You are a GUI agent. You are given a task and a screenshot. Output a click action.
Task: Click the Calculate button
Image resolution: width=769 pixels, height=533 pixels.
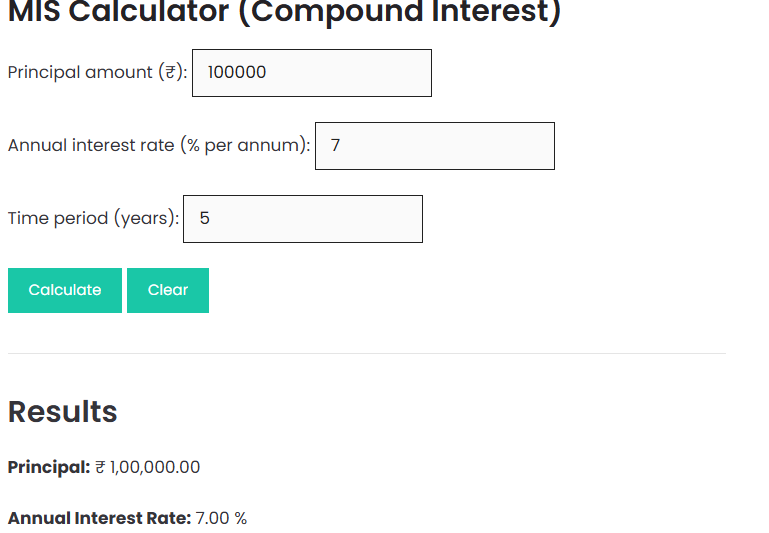pos(65,290)
